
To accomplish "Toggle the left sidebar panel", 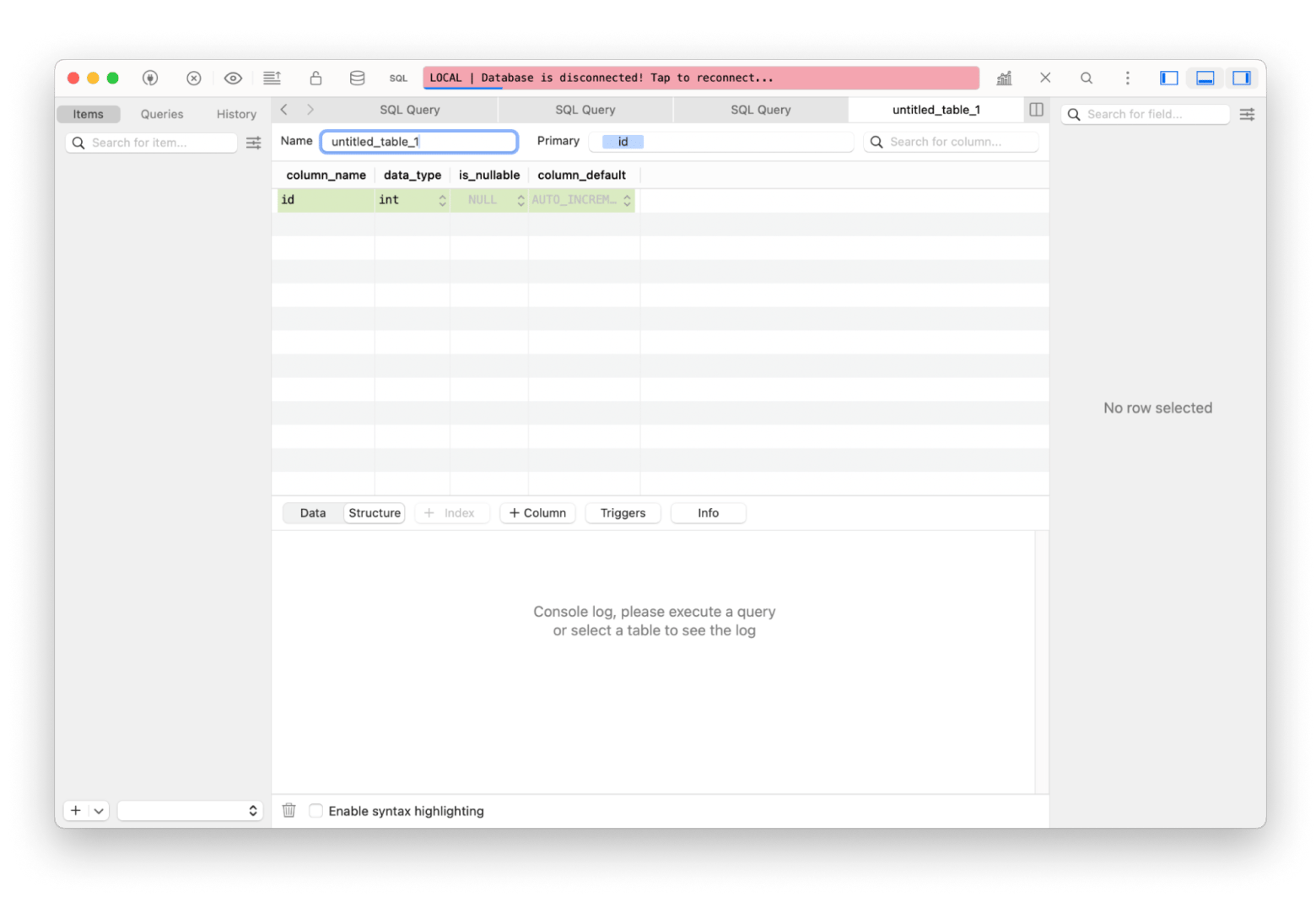I will click(x=1168, y=78).
